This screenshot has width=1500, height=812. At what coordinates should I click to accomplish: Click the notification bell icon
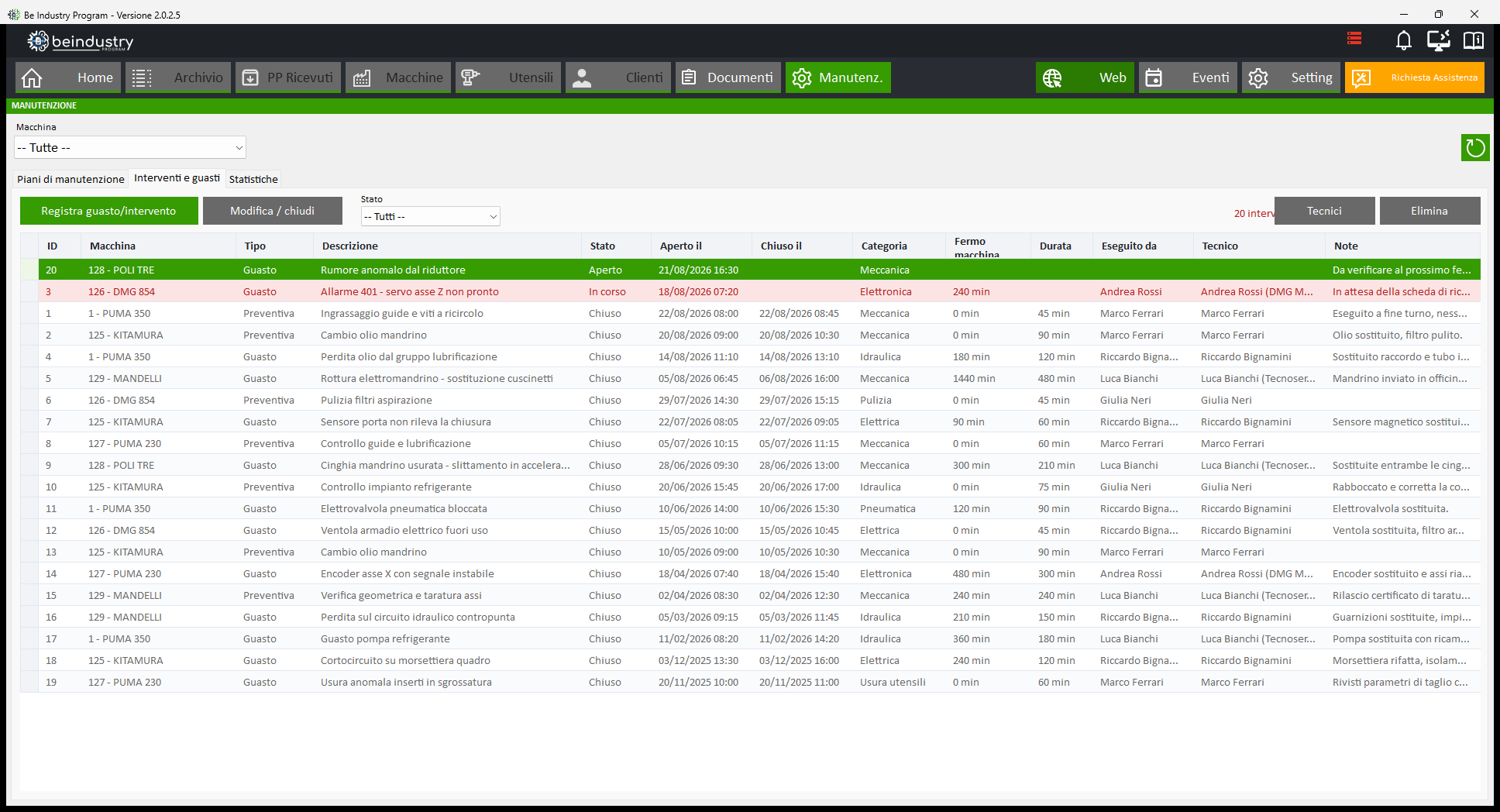[x=1403, y=40]
